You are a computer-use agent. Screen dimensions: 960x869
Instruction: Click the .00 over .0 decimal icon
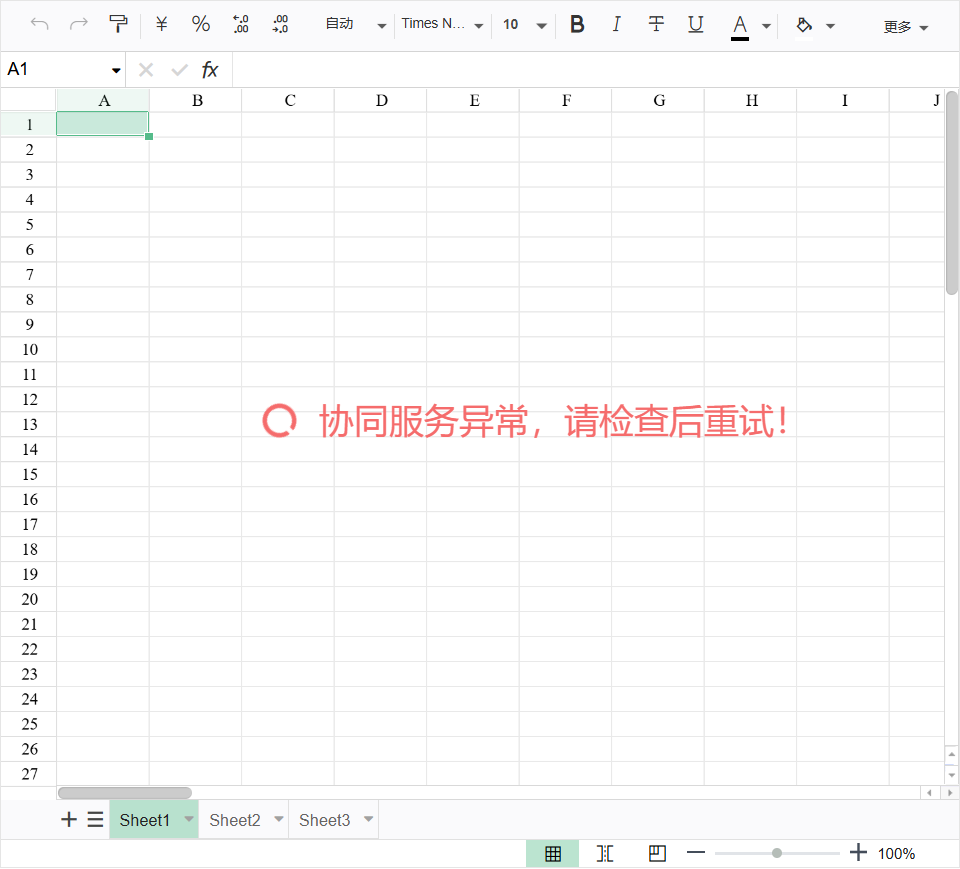(x=280, y=24)
